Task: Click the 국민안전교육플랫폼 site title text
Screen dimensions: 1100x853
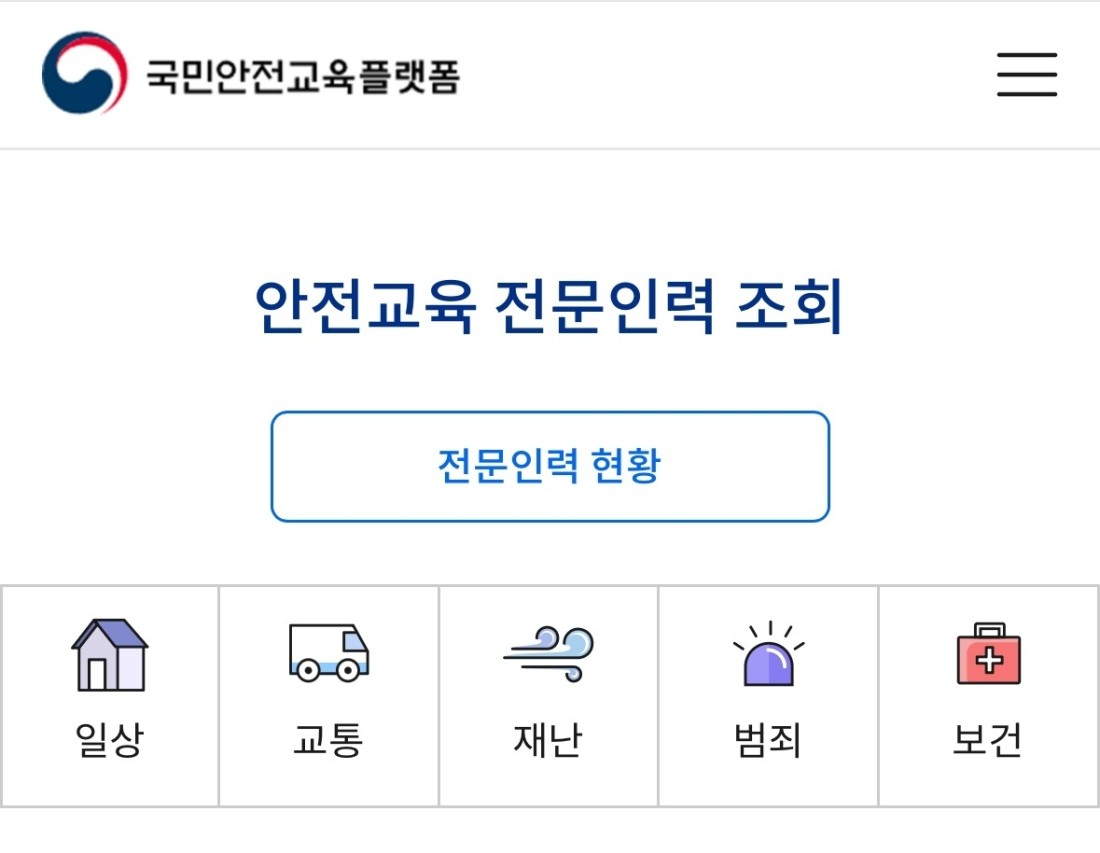Action: click(x=302, y=76)
